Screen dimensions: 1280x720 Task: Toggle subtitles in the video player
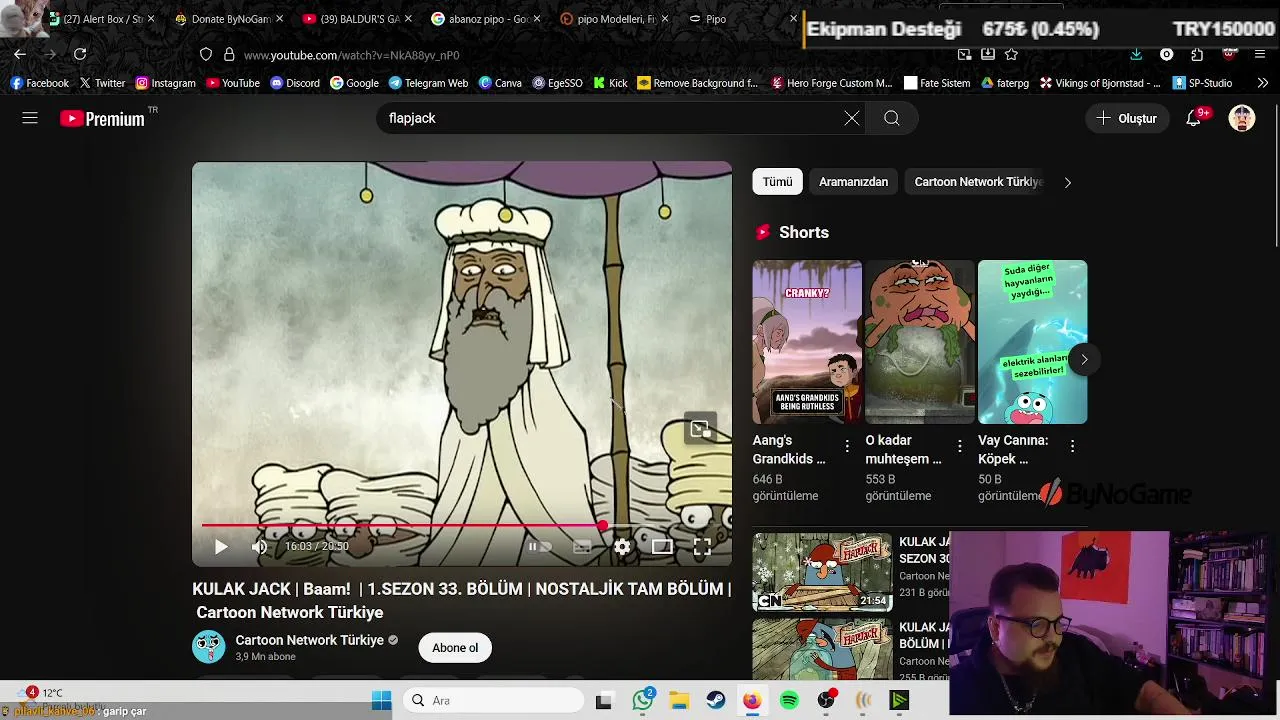tap(582, 546)
